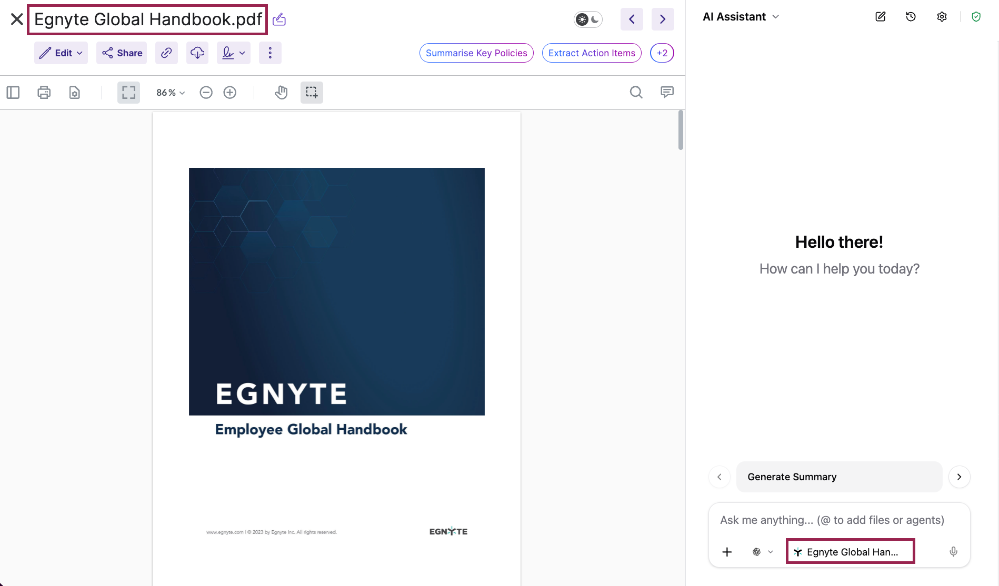The height and width of the screenshot is (586, 999).
Task: Click the Generate Summary suggestion
Action: click(839, 476)
